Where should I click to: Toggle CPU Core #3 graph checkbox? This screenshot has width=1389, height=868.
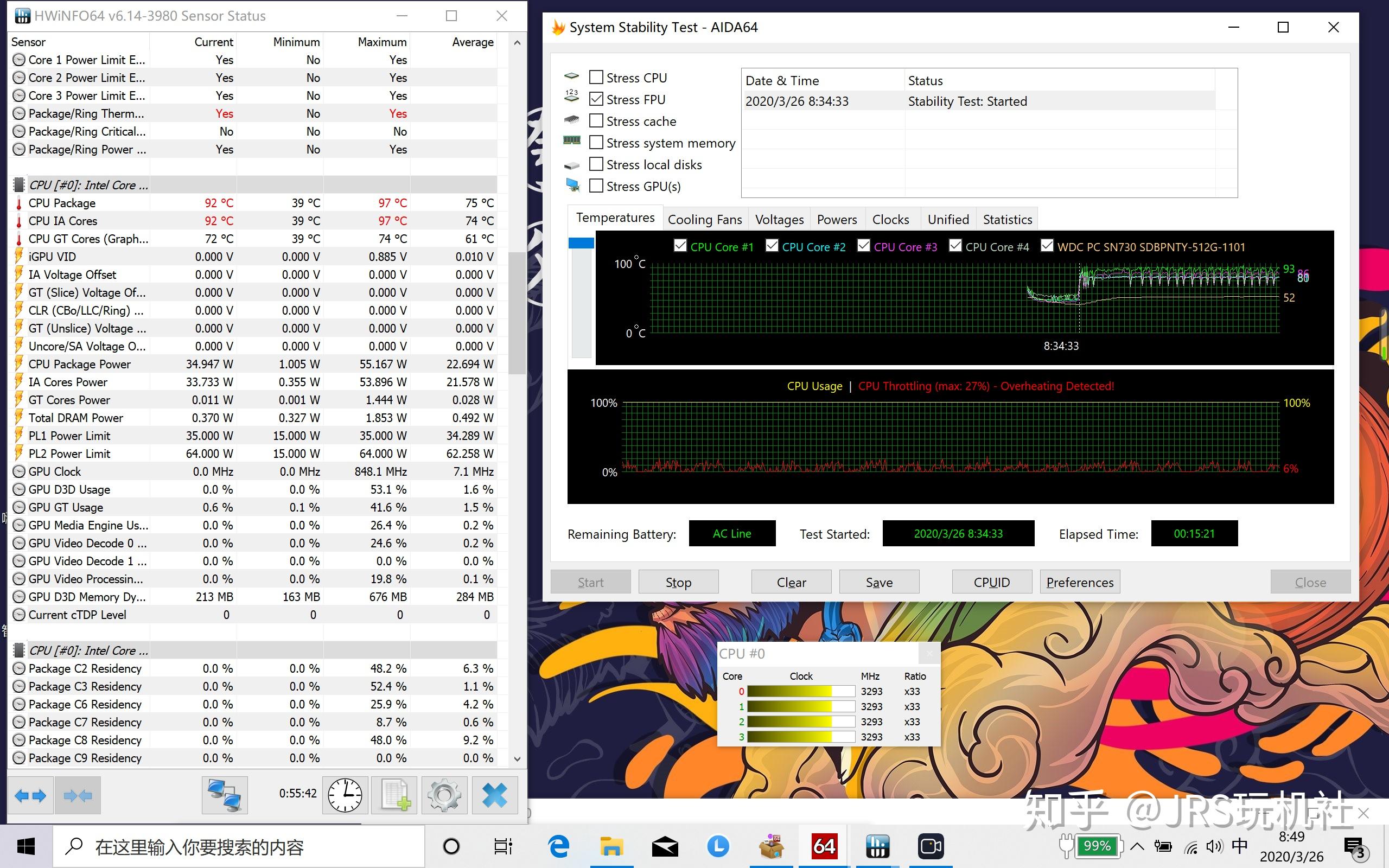(x=863, y=246)
